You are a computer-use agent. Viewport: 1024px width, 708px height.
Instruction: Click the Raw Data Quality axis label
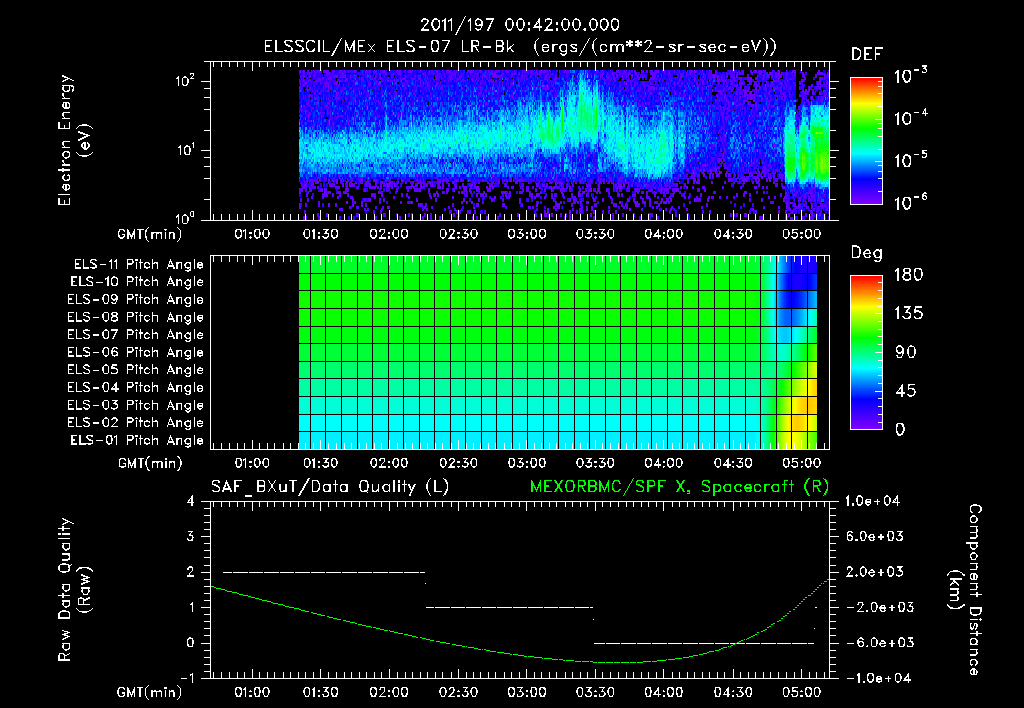pyautogui.click(x=74, y=590)
